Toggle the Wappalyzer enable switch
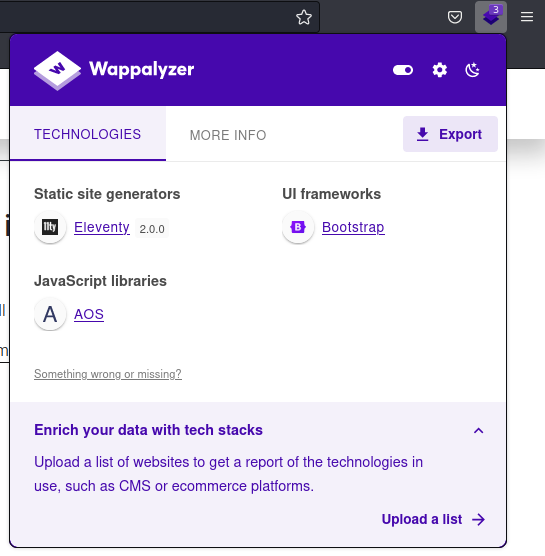The image size is (545, 556). (403, 70)
